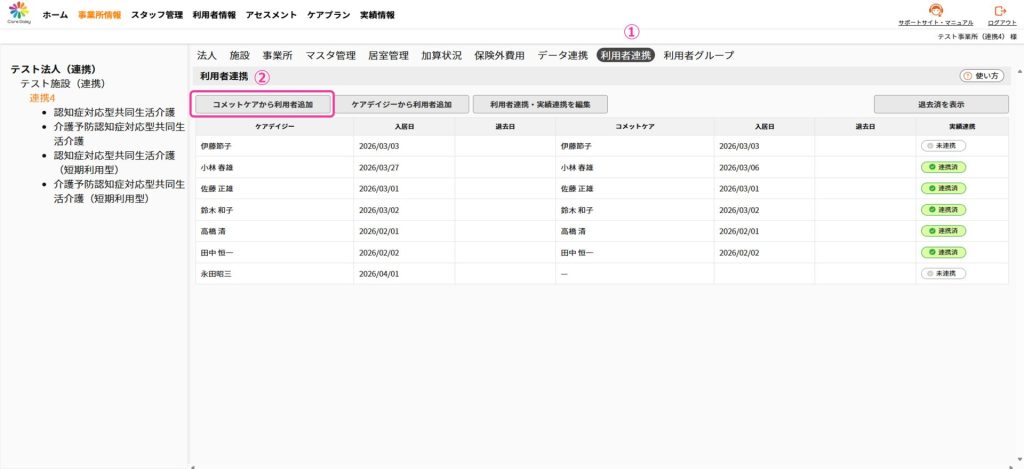Switch to the 利用者グループ tab
The width and height of the screenshot is (1024, 469).
click(699, 56)
